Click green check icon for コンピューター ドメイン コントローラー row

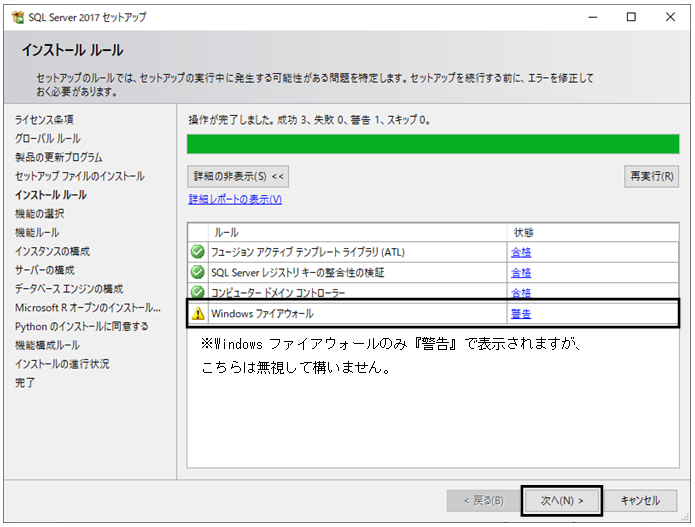198,292
